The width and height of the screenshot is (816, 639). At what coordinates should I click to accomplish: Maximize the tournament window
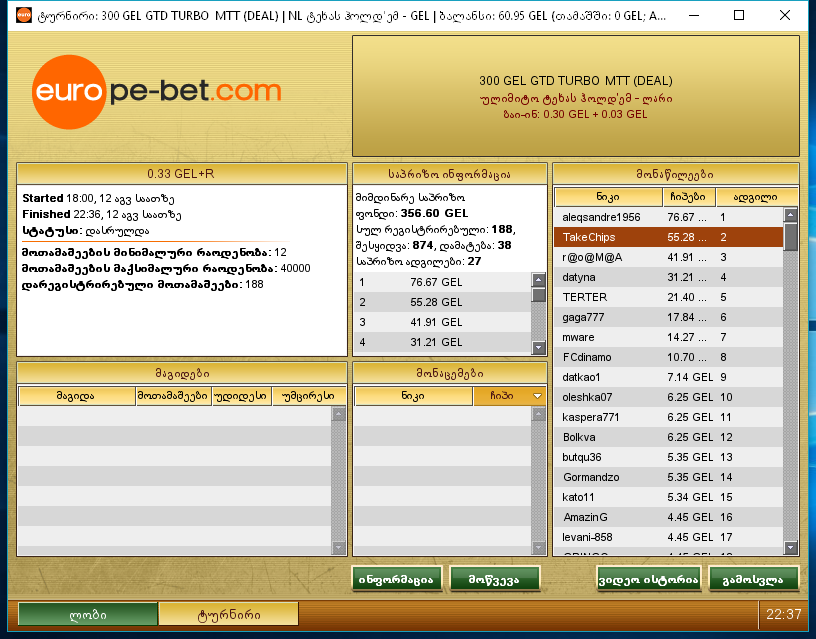(x=738, y=16)
